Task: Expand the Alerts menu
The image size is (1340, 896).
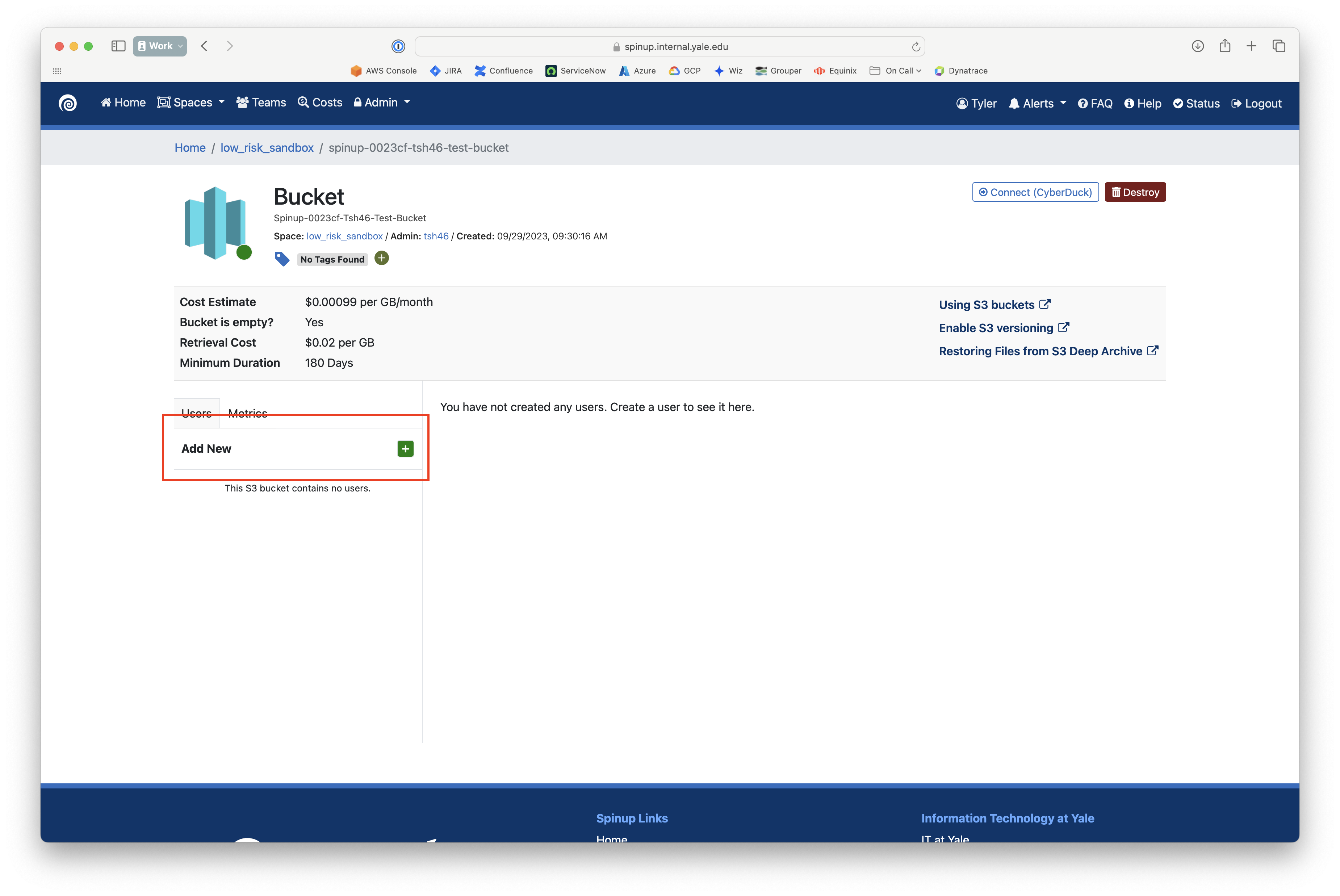Action: point(1037,104)
